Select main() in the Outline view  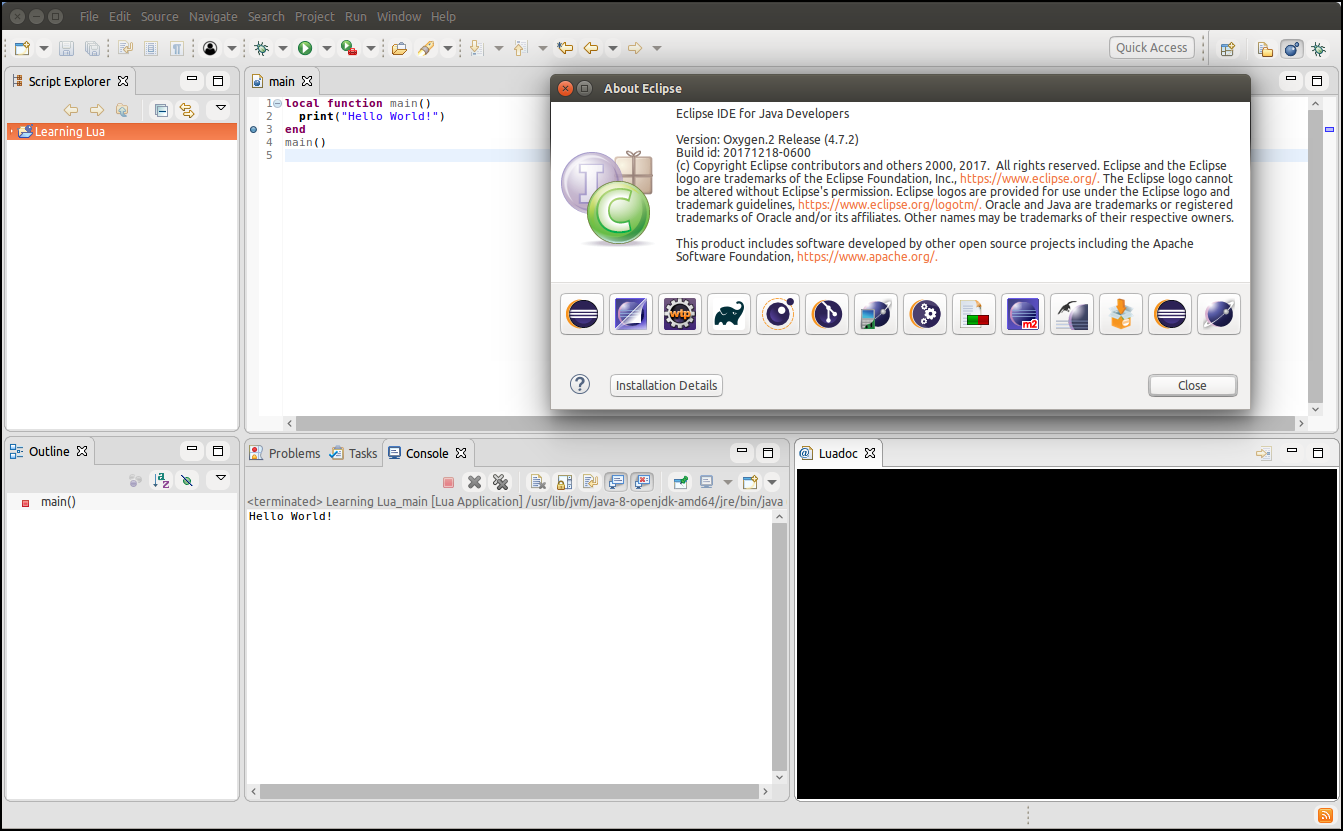pos(58,502)
